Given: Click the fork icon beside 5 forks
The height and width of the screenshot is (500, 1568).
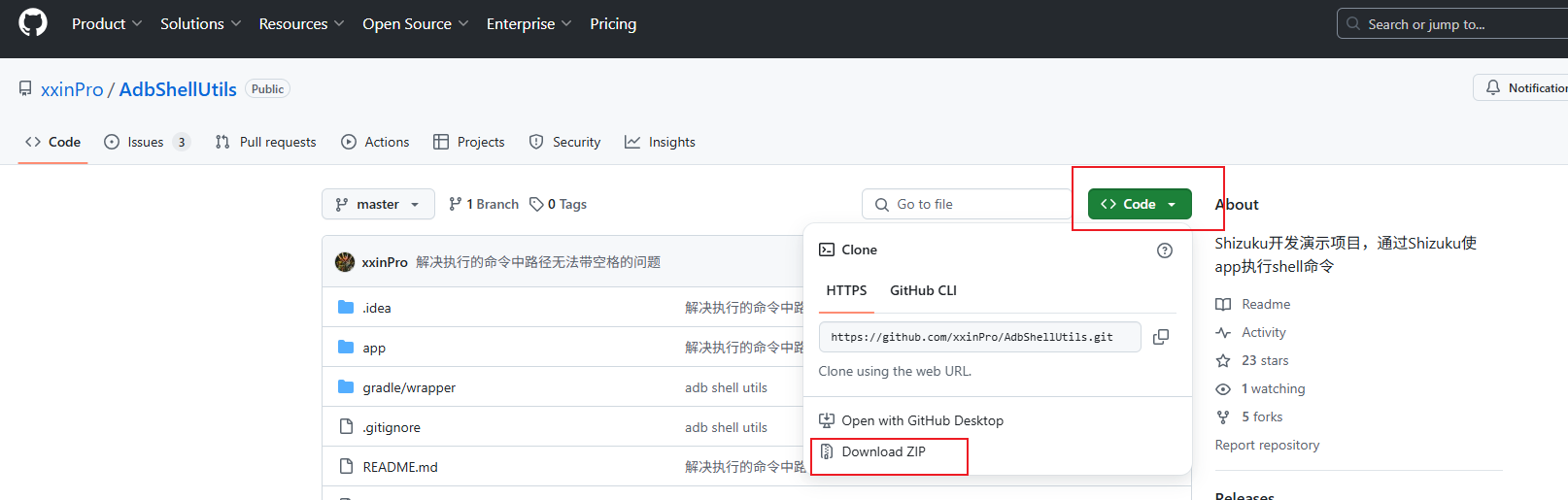Looking at the screenshot, I should coord(1223,417).
